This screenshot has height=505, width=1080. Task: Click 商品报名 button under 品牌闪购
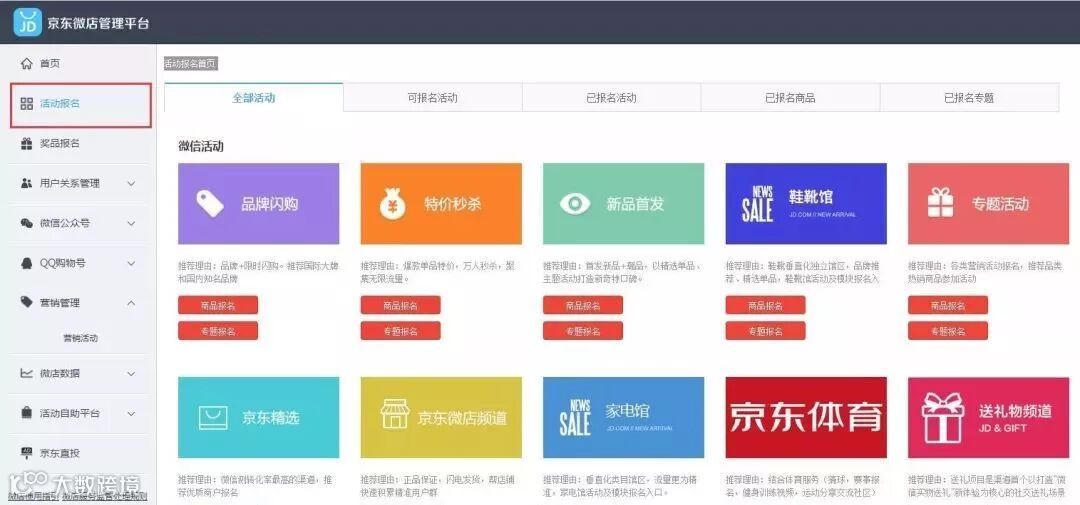pyautogui.click(x=218, y=305)
